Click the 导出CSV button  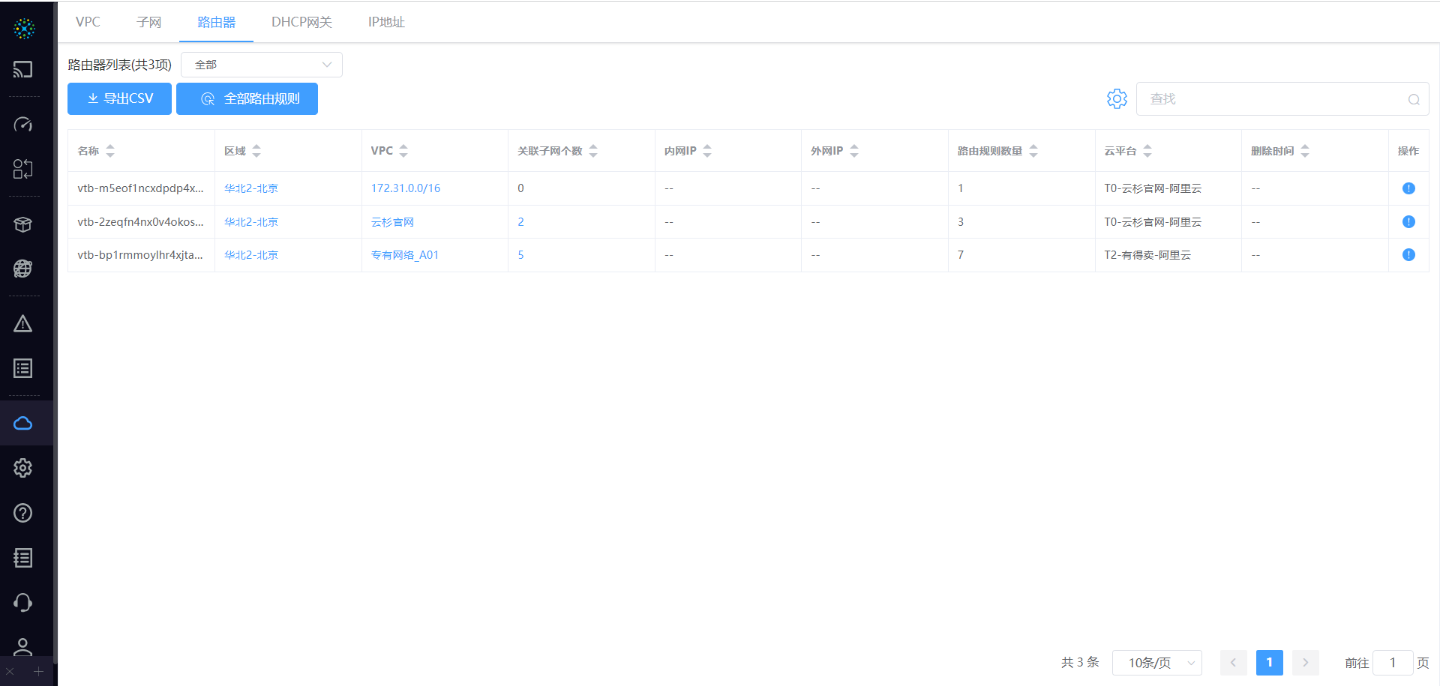click(119, 99)
